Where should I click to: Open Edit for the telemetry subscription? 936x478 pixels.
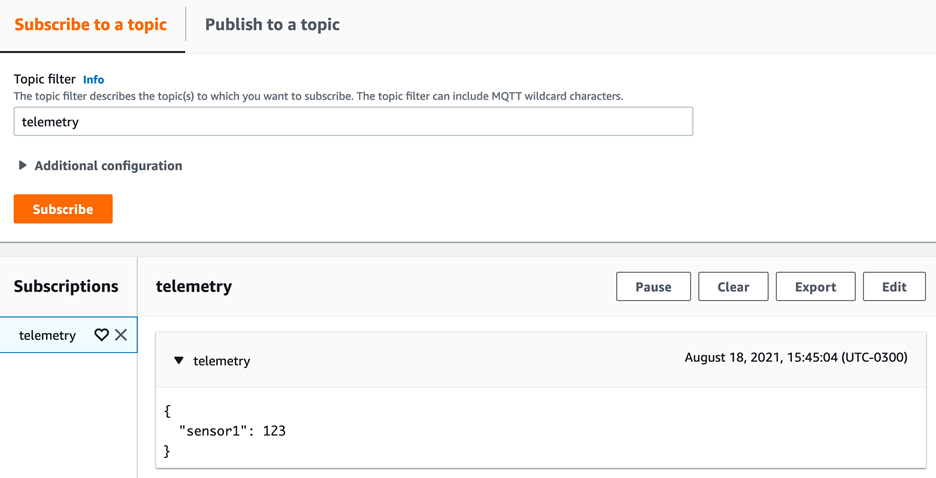tap(894, 287)
